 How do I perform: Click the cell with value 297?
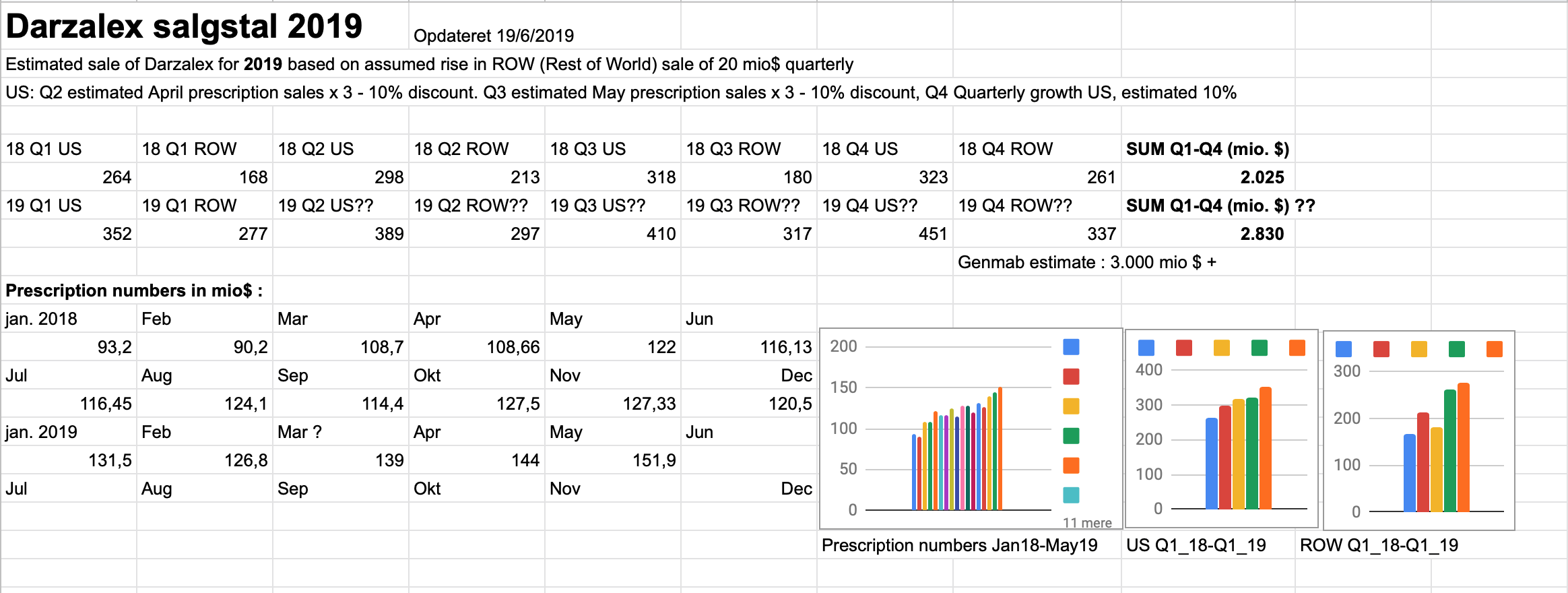click(x=477, y=233)
